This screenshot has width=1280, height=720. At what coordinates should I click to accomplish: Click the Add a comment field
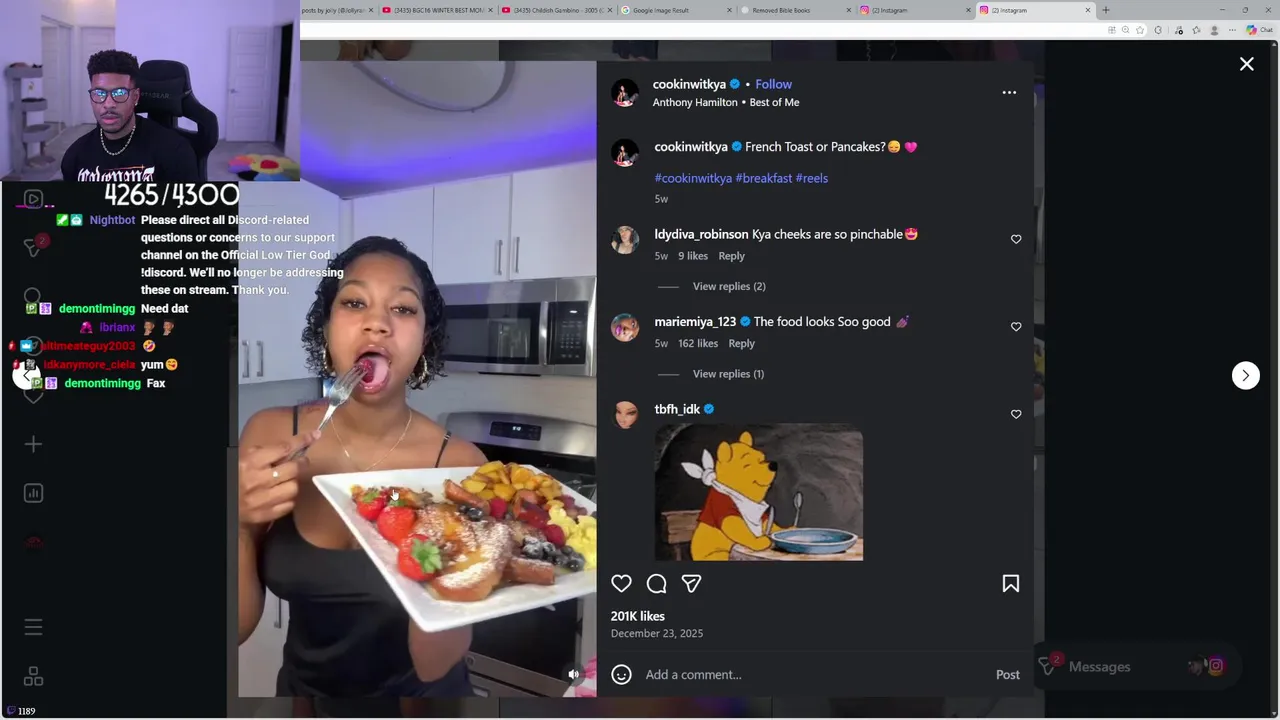point(815,674)
